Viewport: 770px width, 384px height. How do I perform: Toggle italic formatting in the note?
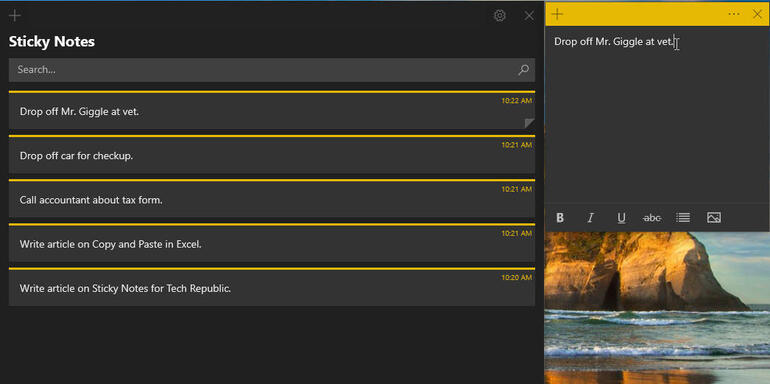pos(591,218)
